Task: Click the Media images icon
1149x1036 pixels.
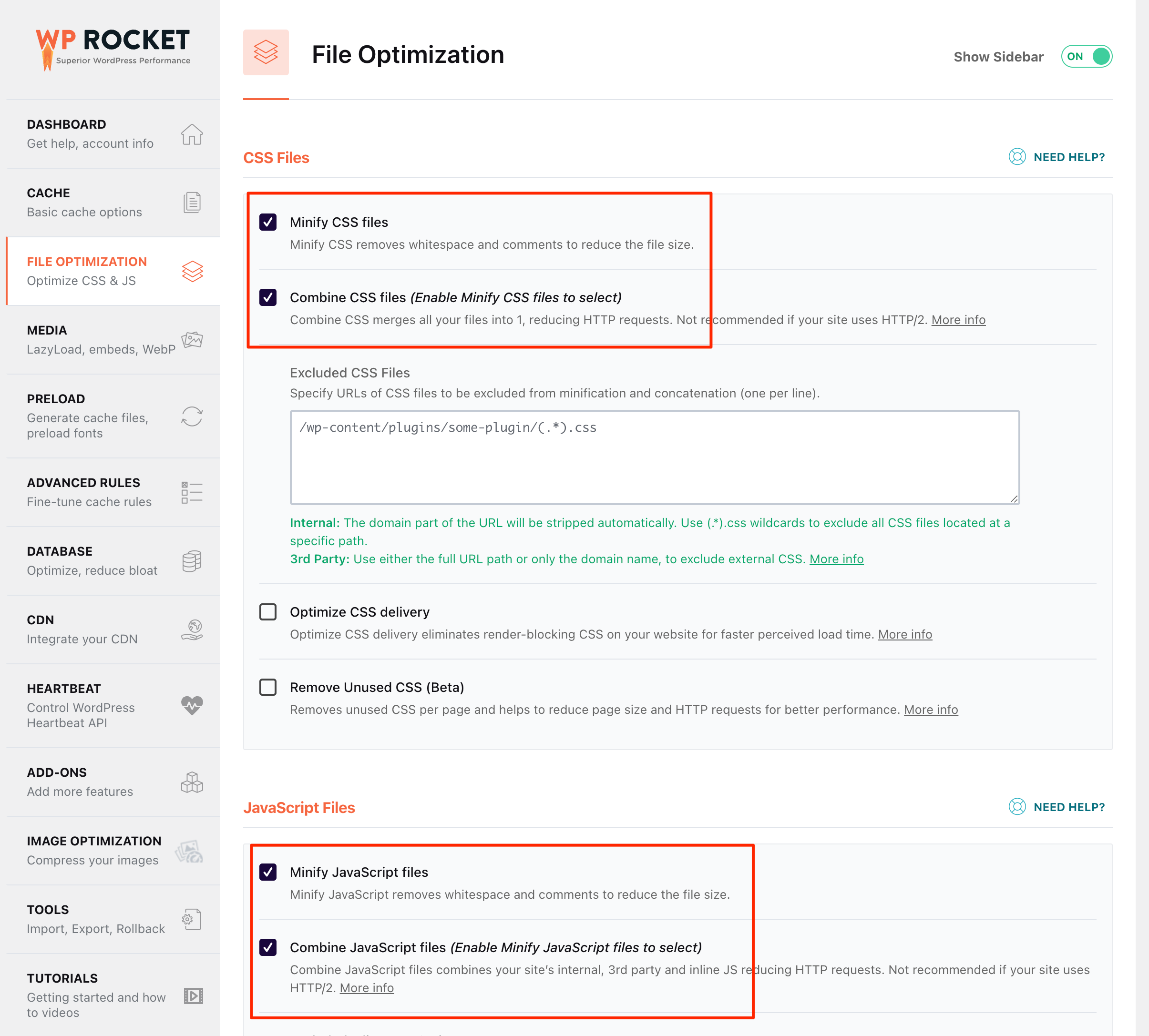Action: coord(192,340)
